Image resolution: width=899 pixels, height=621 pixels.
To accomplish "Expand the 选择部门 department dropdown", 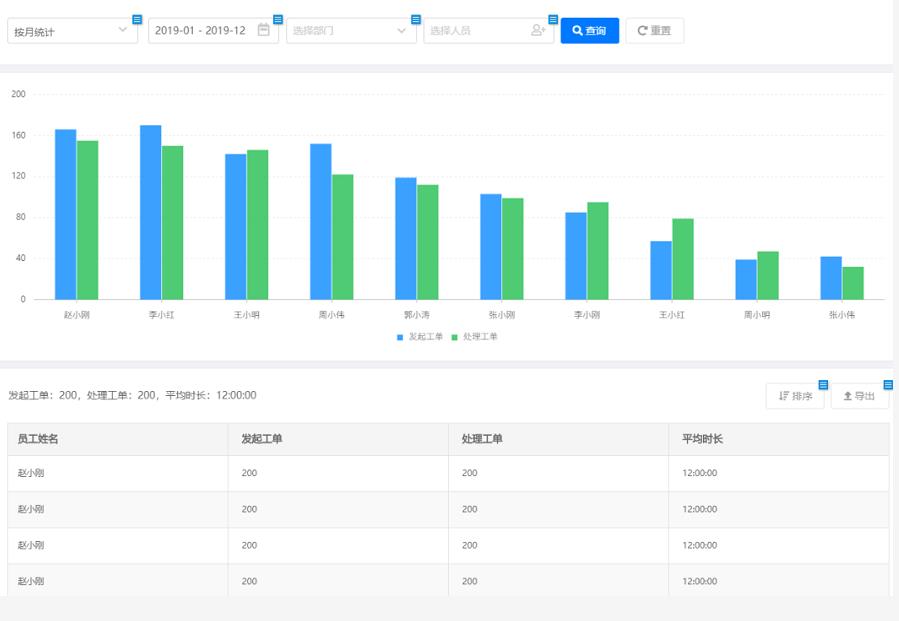I will [x=351, y=31].
